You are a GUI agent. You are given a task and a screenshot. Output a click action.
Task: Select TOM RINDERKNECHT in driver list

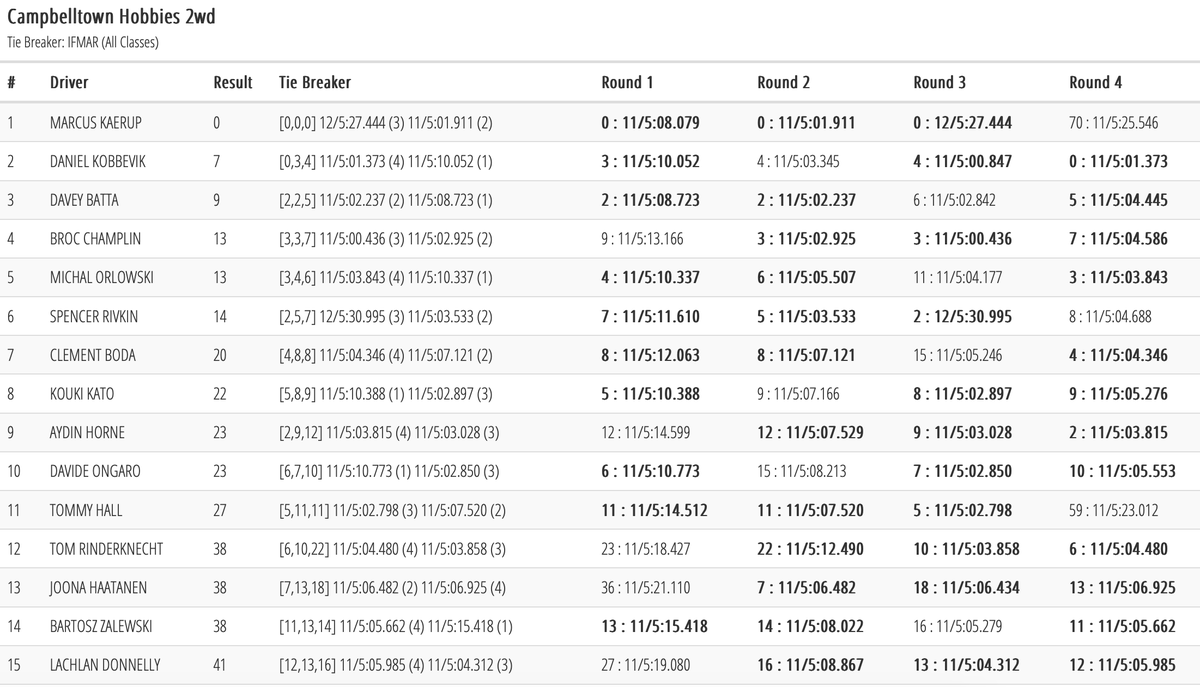click(106, 549)
